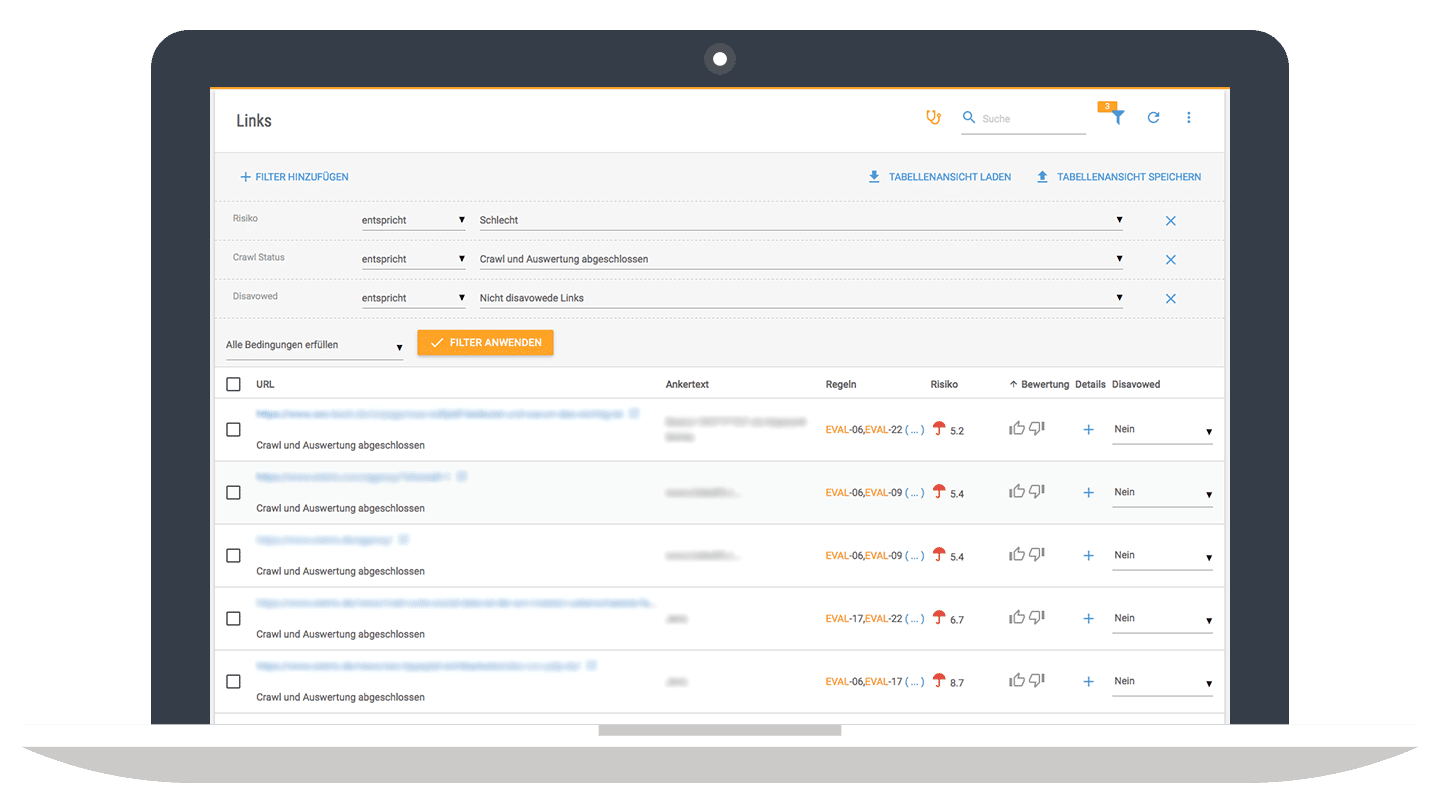1440x812 pixels.
Task: Open Disavowed 'Nein' dropdown for risk 5.2 row
Action: pos(1162,430)
